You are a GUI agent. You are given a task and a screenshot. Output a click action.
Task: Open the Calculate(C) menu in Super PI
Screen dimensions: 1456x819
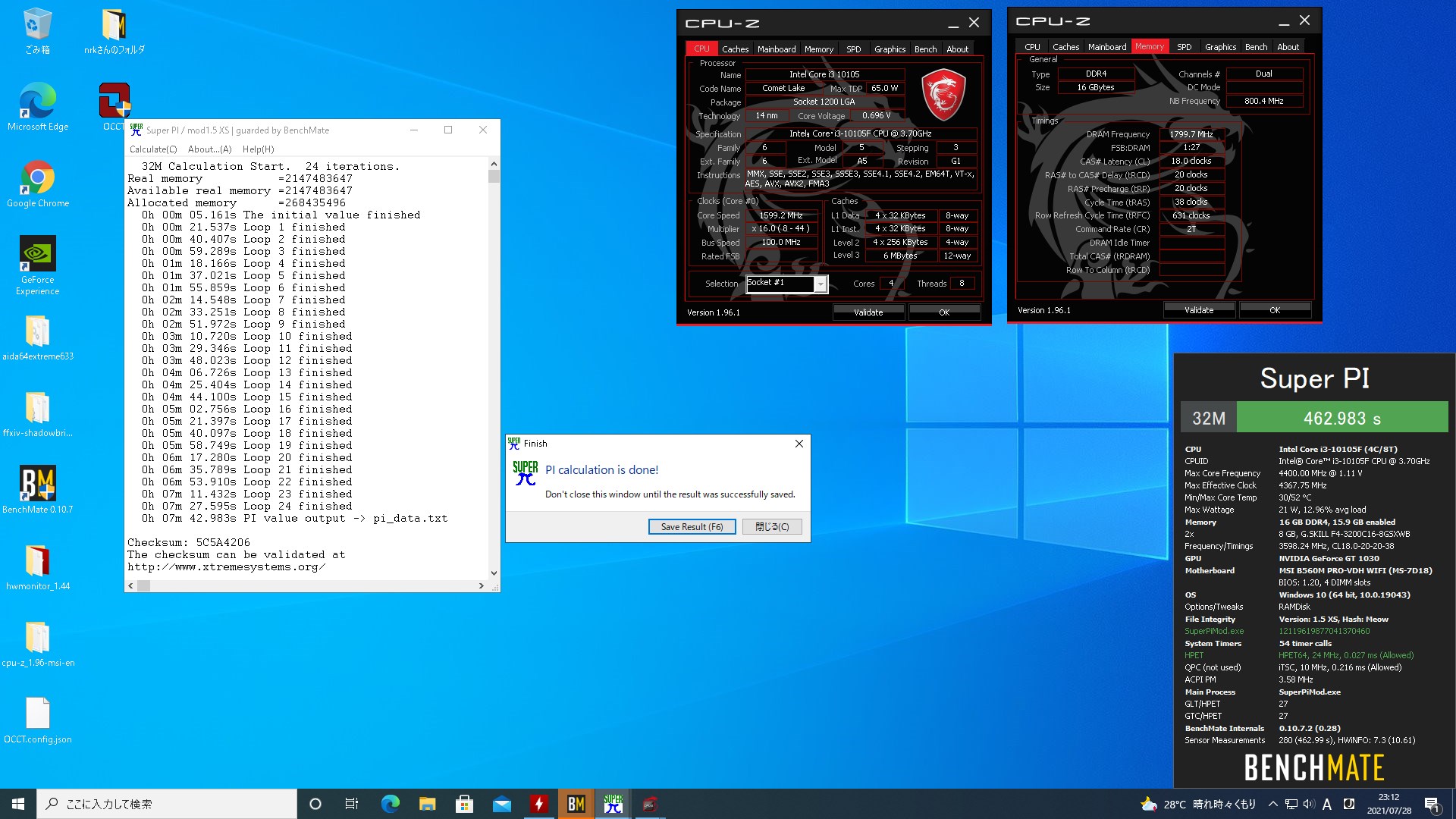[153, 149]
